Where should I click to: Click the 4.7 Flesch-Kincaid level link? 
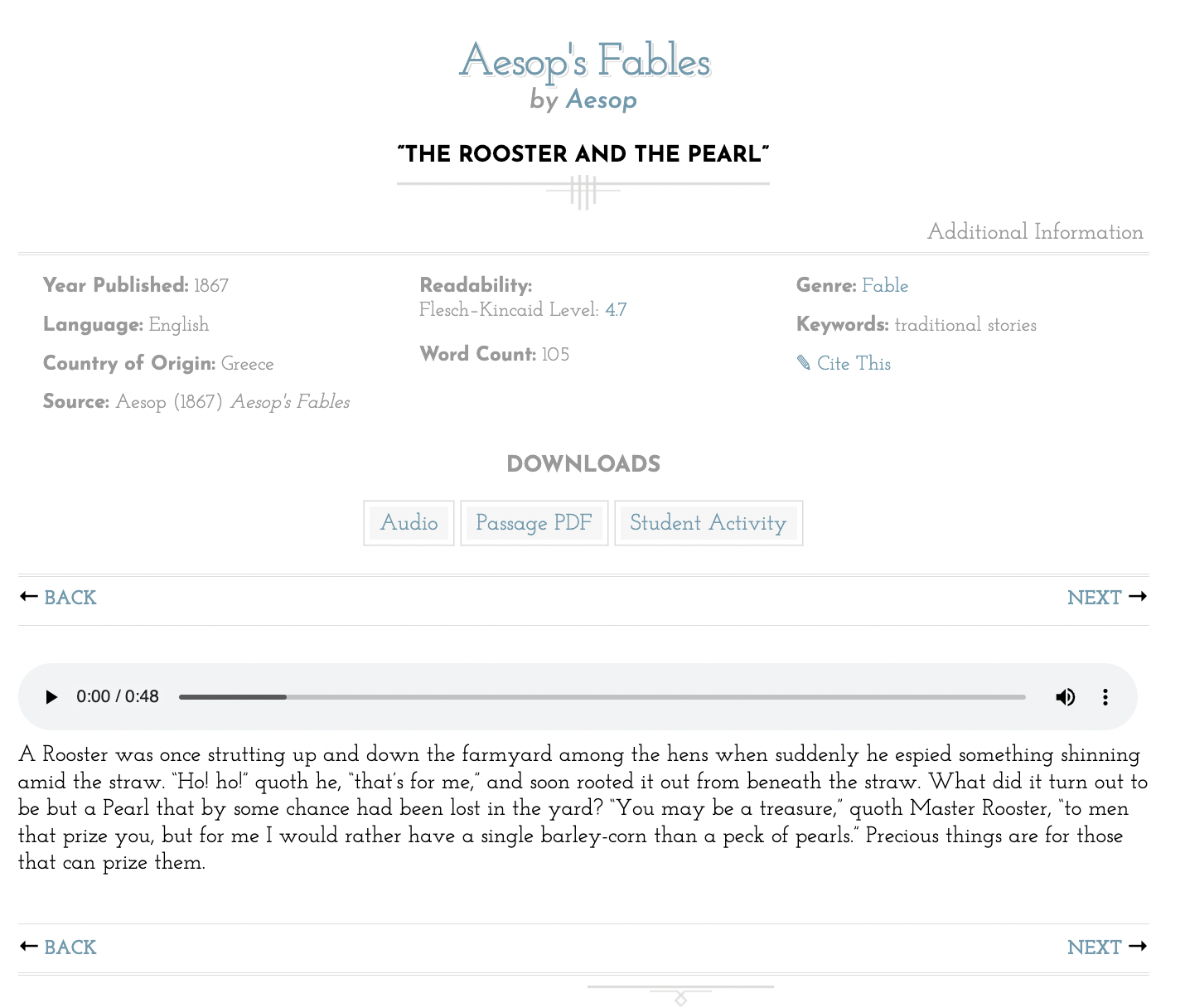616,310
